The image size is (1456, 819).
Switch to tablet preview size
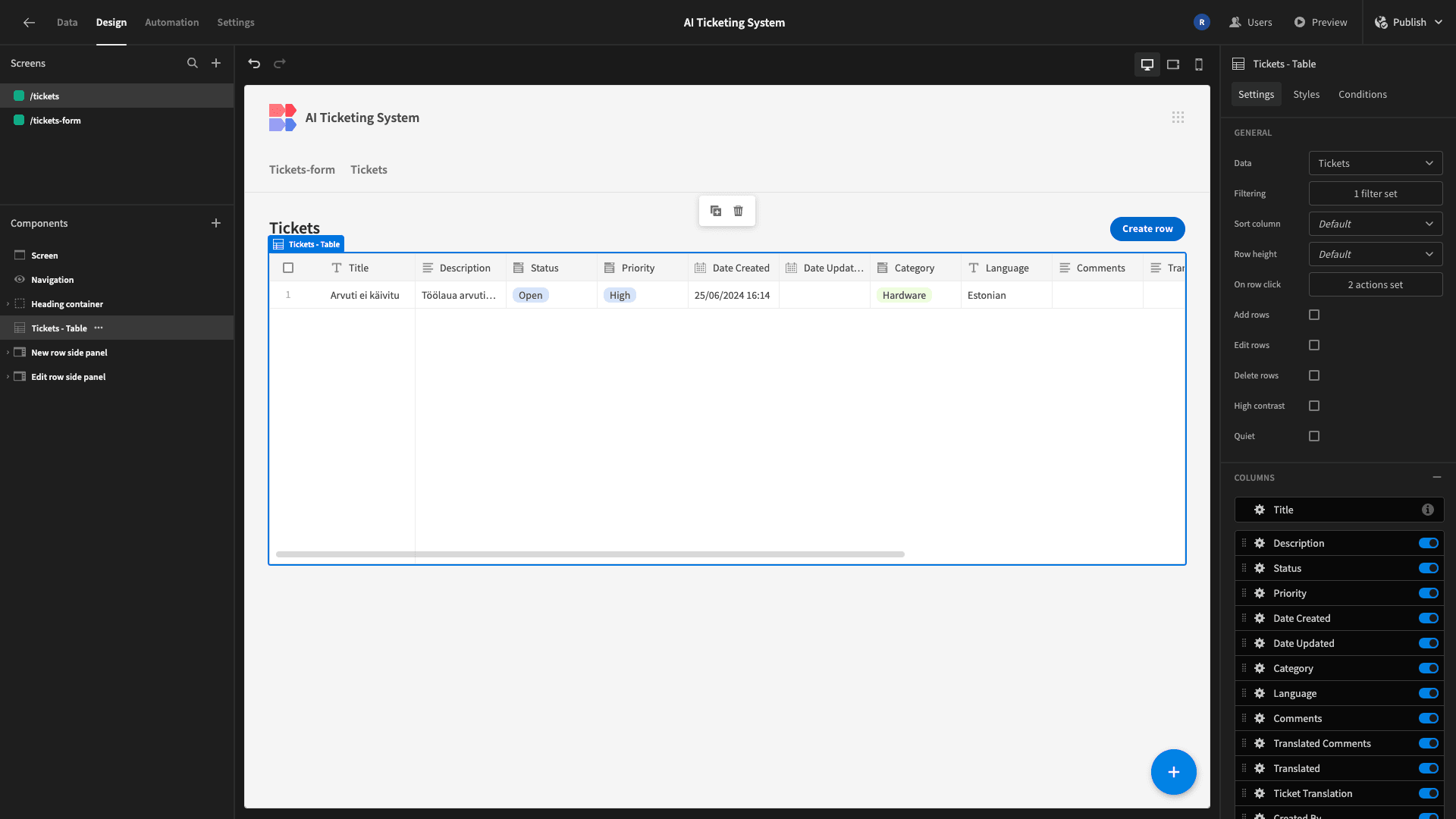(1173, 64)
